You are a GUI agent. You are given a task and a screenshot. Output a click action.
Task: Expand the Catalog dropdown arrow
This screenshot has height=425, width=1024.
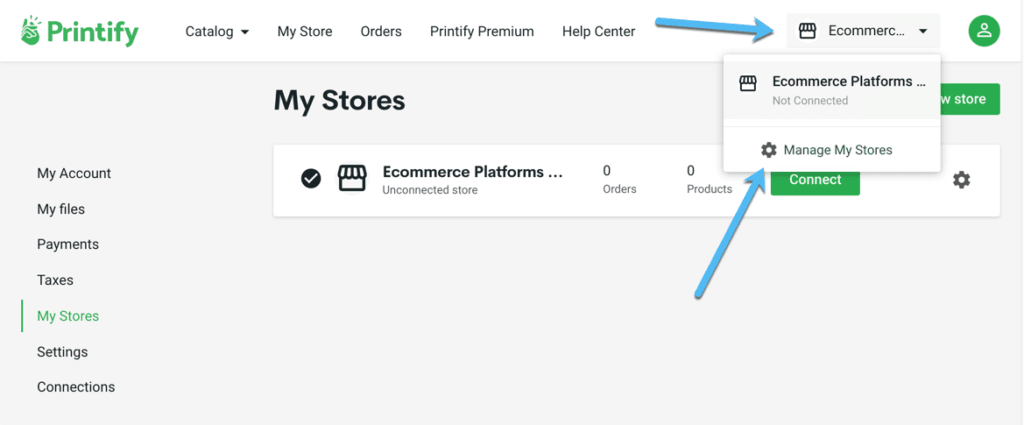tap(245, 31)
